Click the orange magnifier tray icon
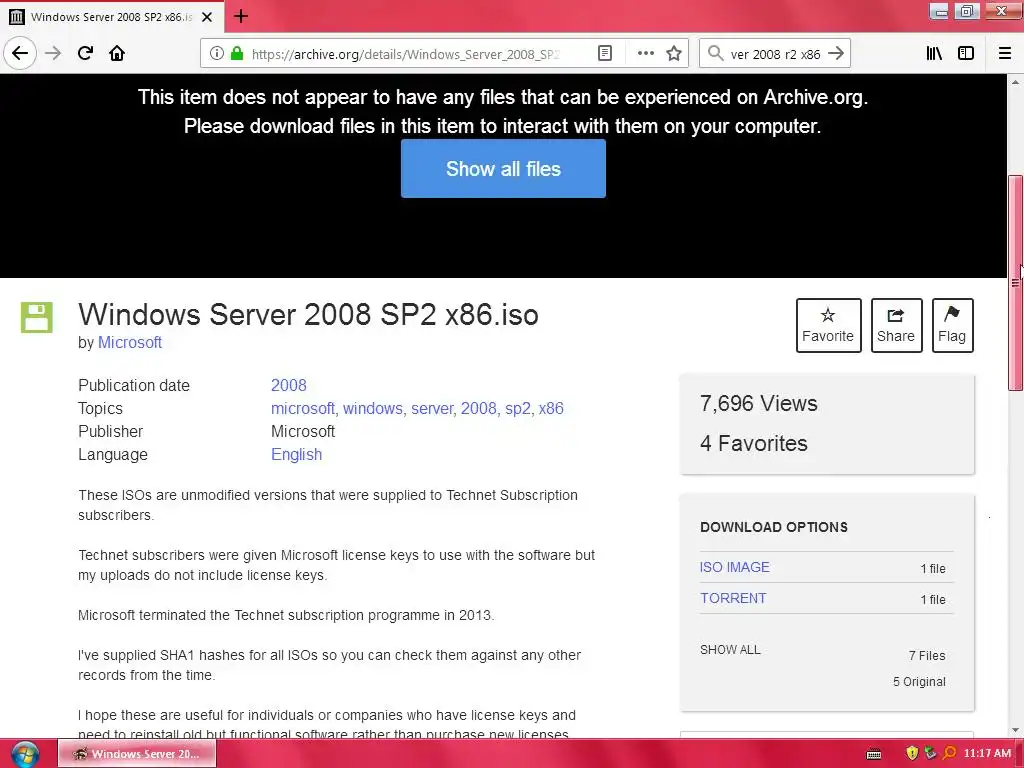1024x768 pixels. click(950, 754)
